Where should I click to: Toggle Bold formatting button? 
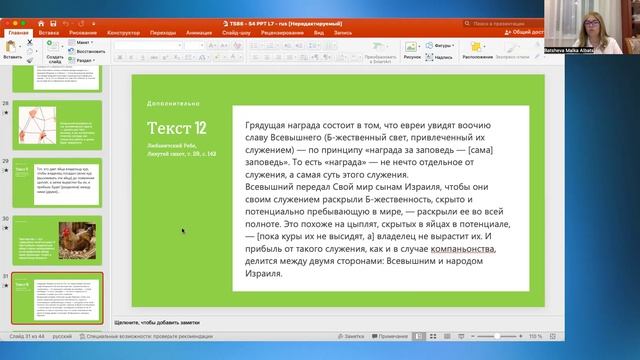[120, 58]
